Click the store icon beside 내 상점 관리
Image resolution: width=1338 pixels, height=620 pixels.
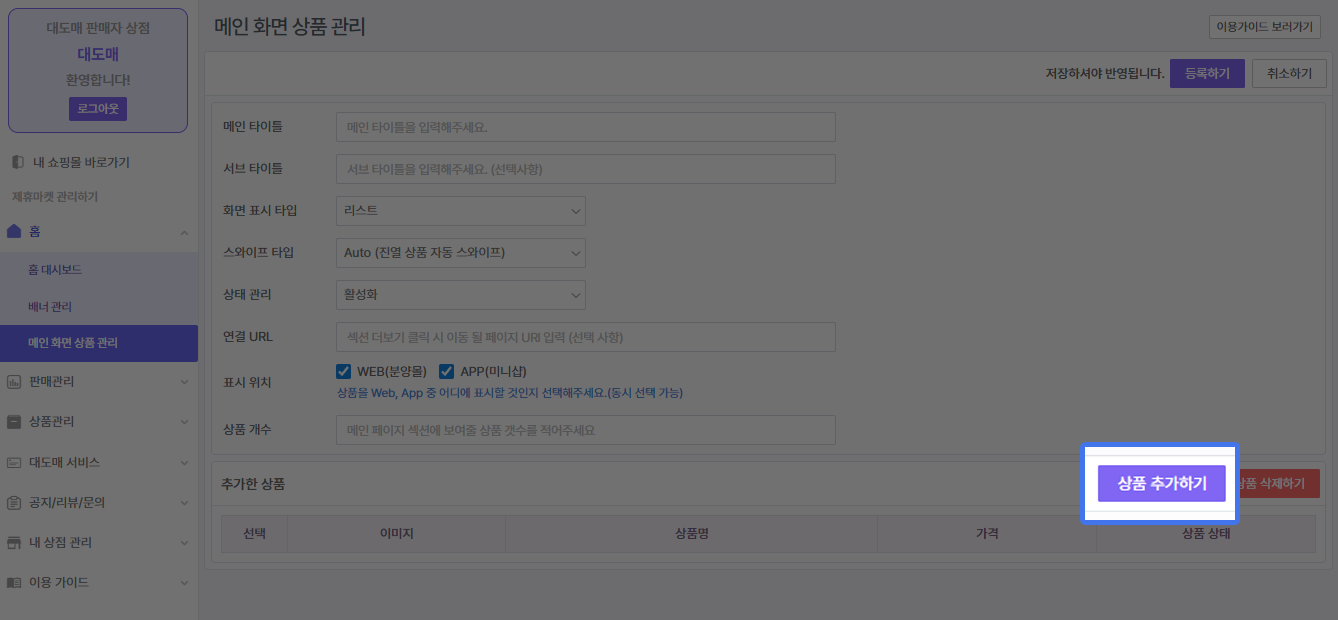click(x=14, y=543)
